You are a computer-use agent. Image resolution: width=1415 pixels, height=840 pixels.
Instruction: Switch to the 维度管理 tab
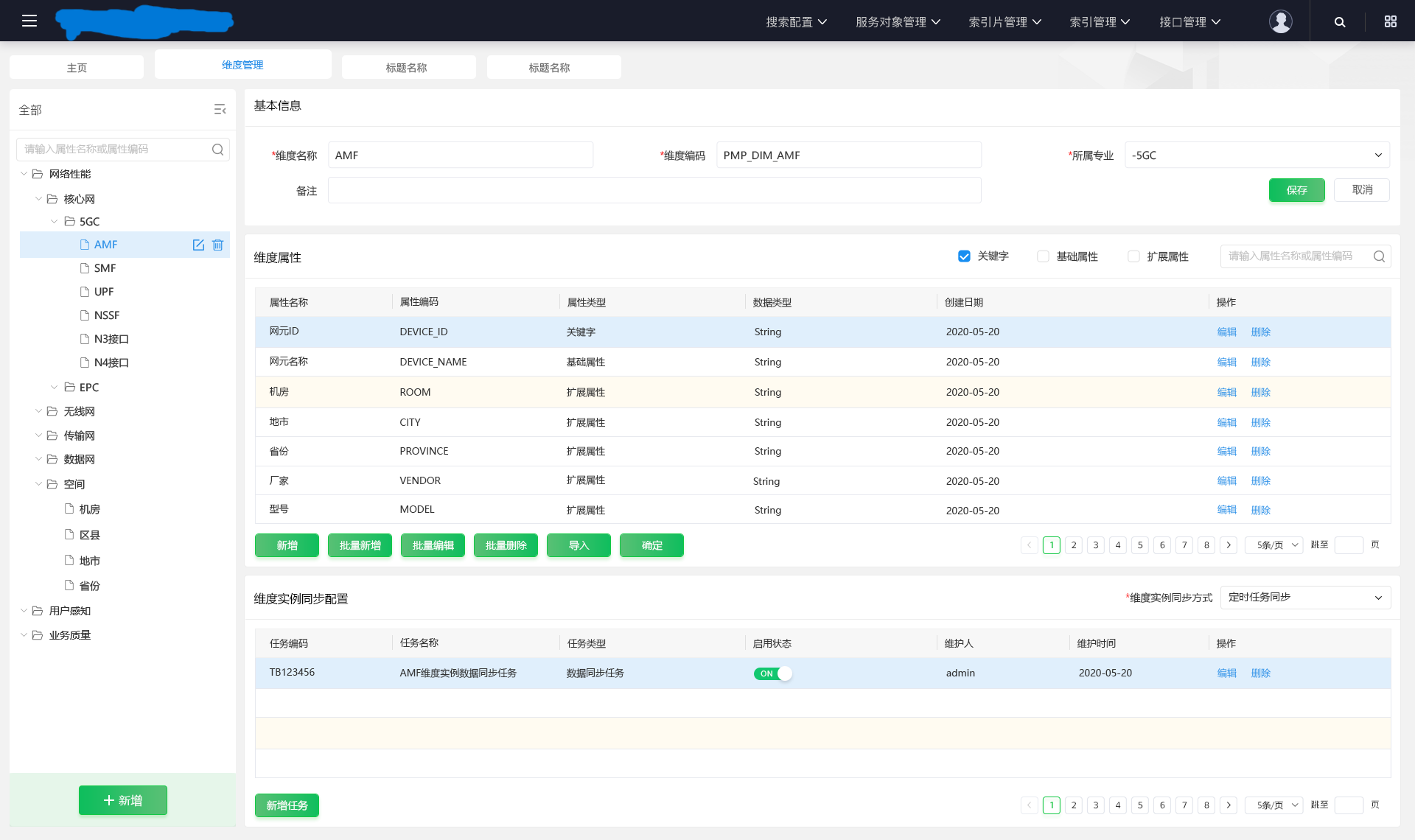242,65
